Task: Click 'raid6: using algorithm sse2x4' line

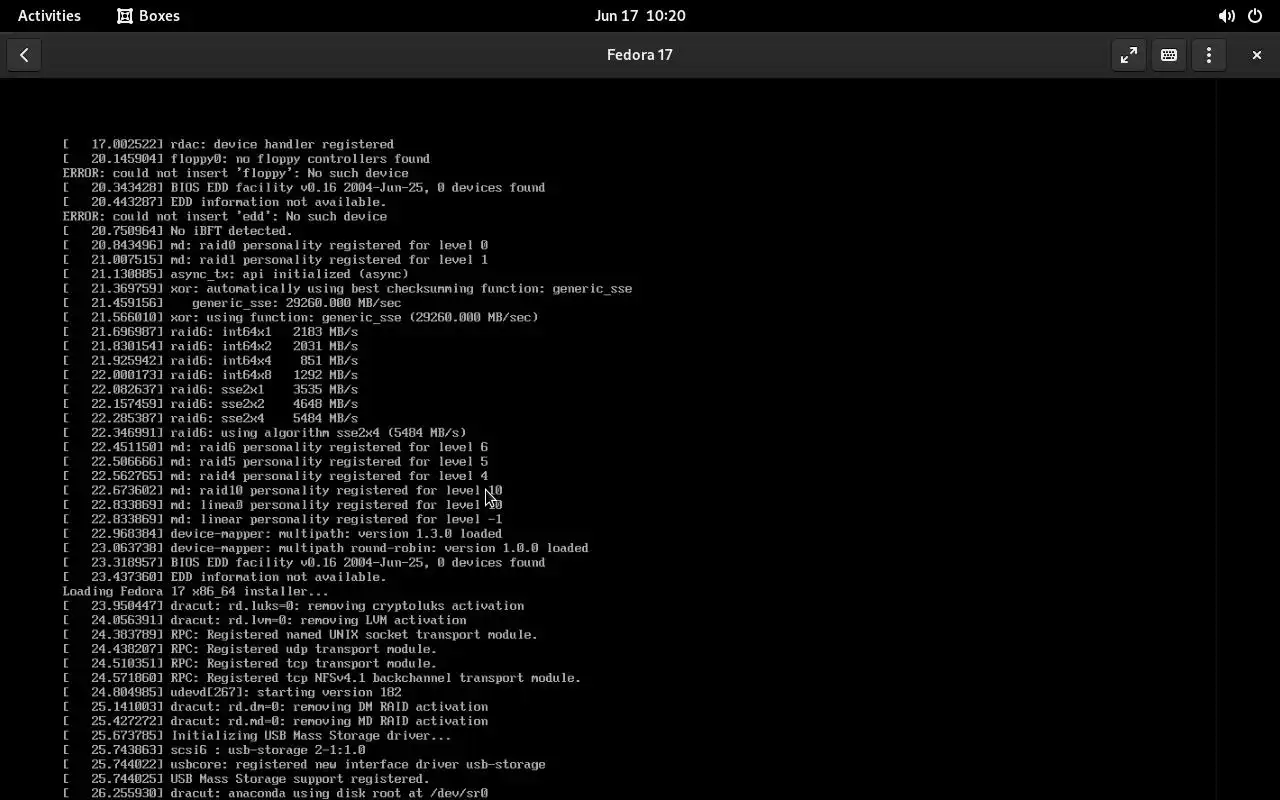Action: (x=264, y=432)
